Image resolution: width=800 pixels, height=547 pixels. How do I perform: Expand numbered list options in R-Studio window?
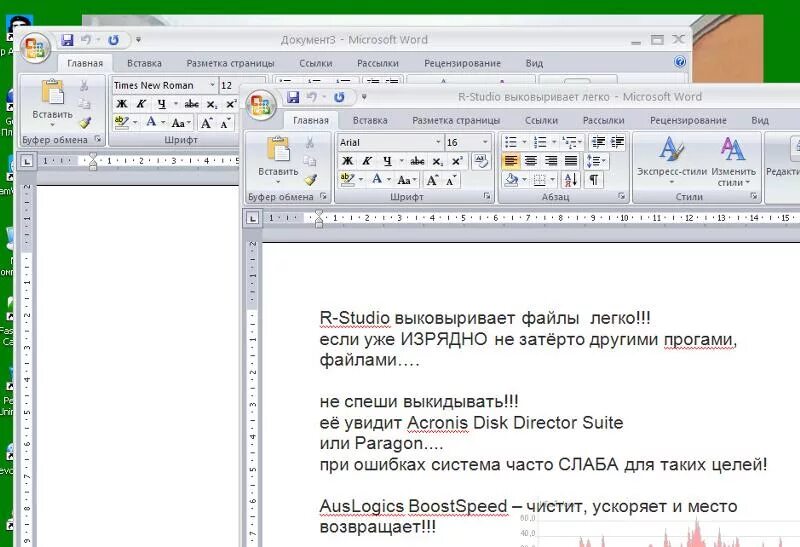point(554,142)
